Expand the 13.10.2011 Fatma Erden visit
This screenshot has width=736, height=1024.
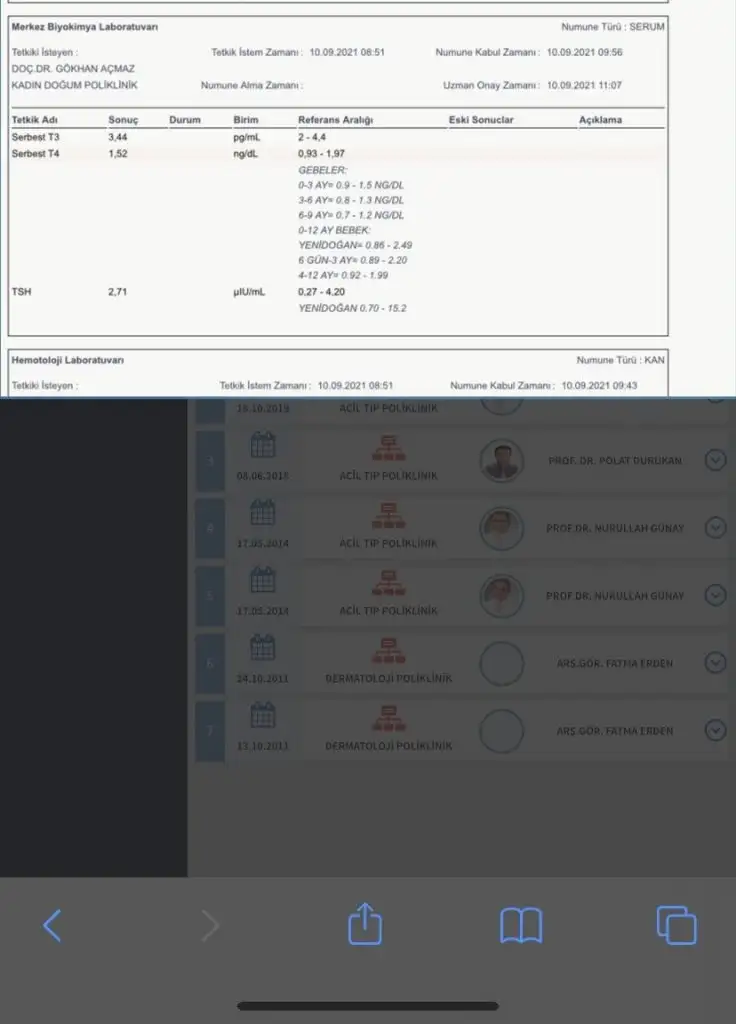tap(715, 730)
